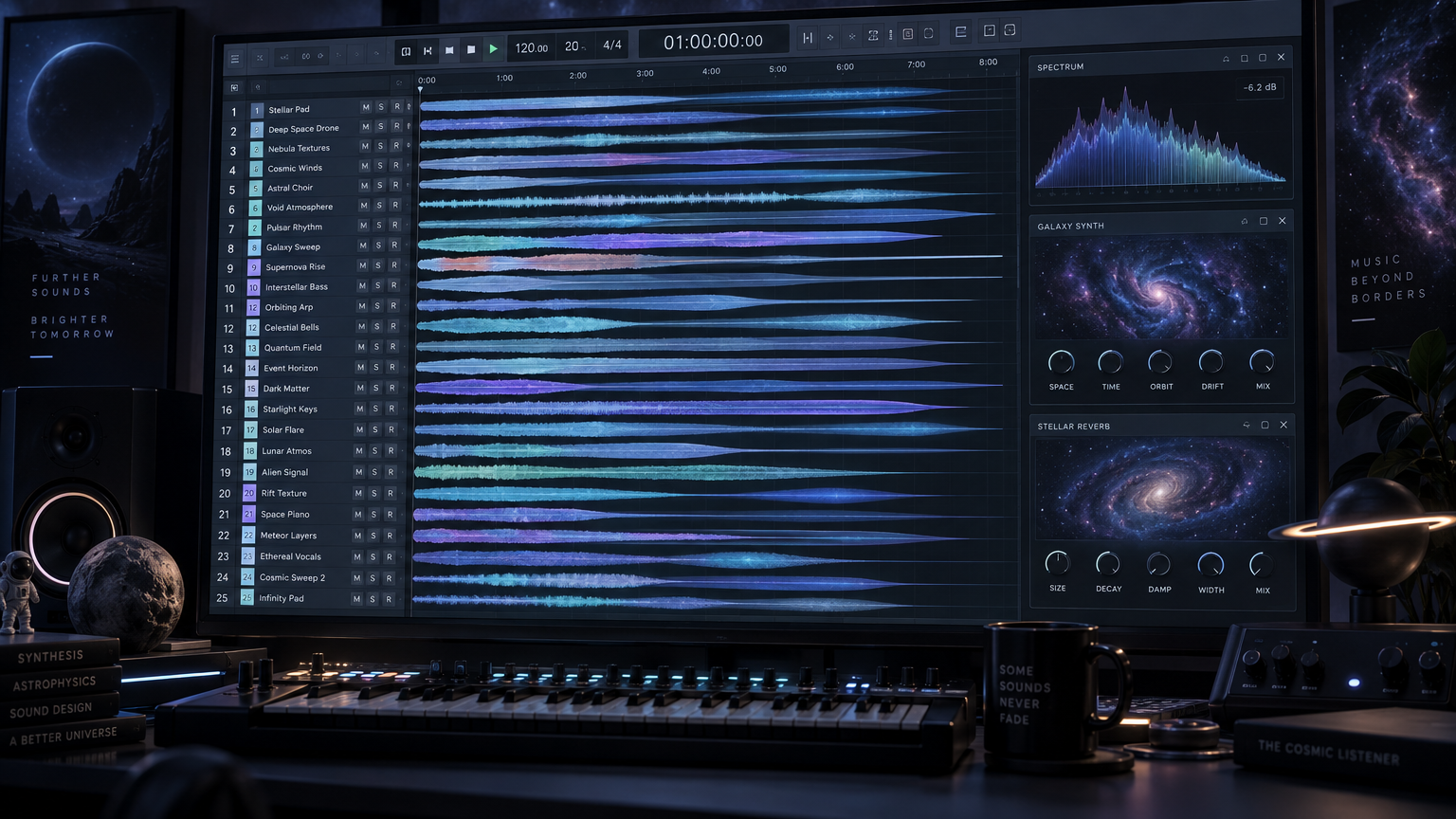The image size is (1456, 819).
Task: Click the Stellar Pad track color icon
Action: [x=257, y=110]
